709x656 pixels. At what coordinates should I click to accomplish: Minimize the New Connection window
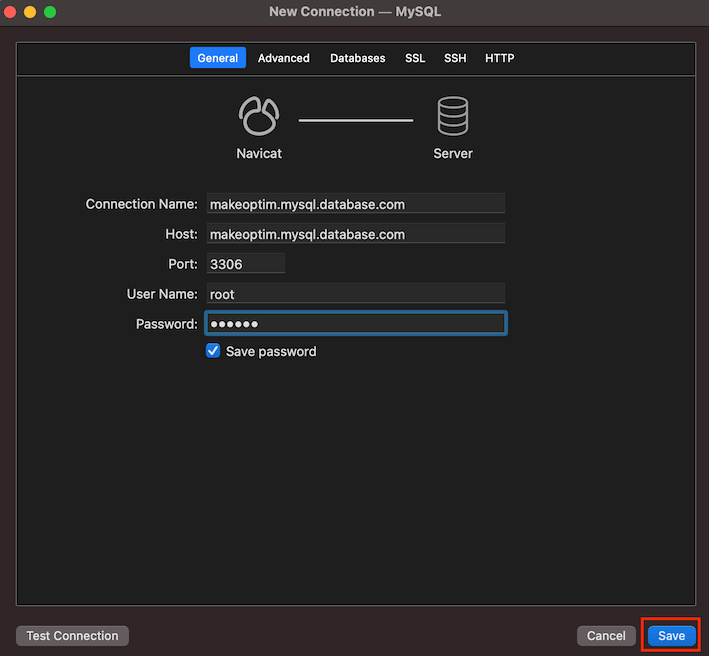pyautogui.click(x=30, y=12)
